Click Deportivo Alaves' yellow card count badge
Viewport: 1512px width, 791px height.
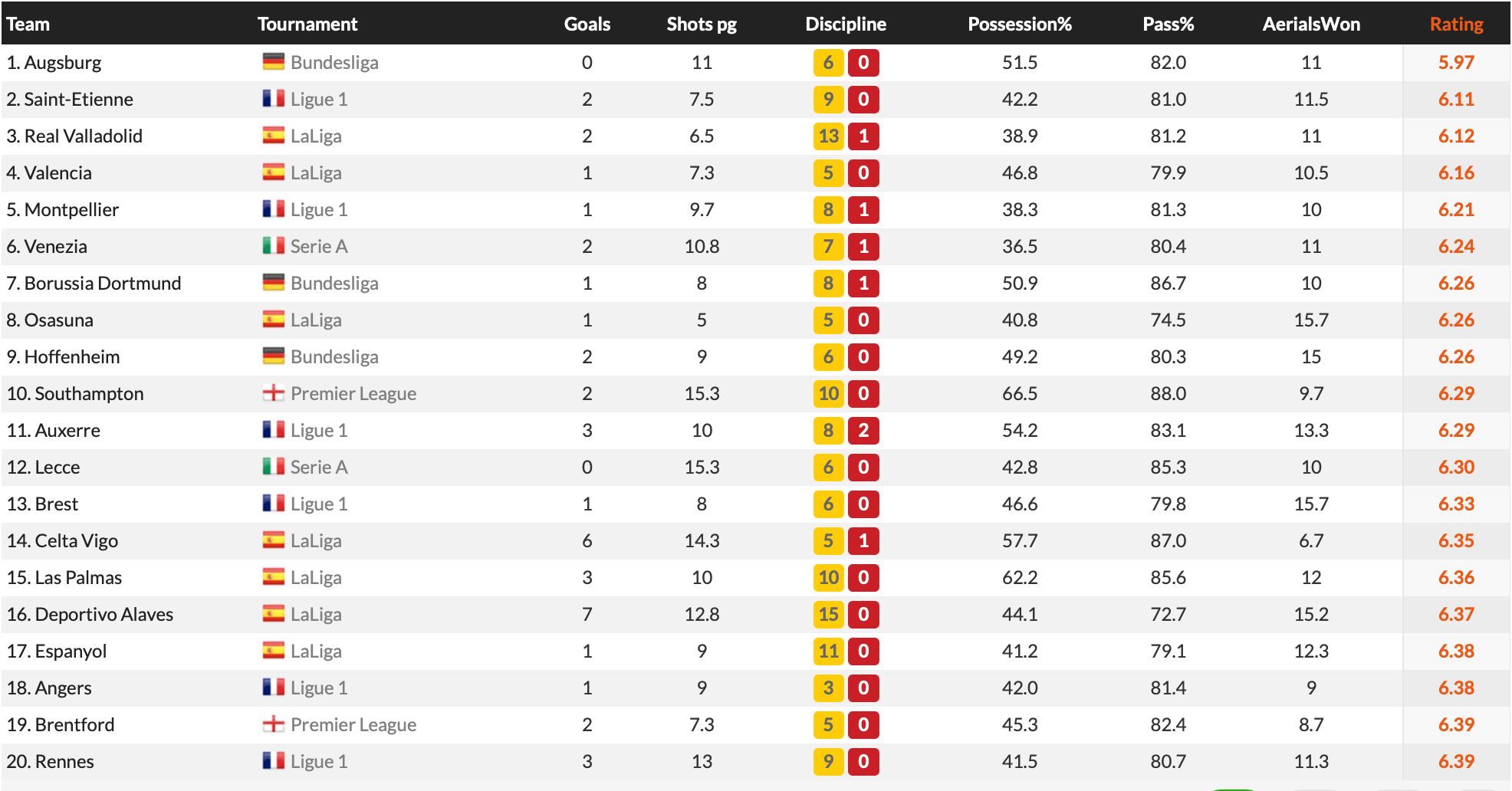[828, 615]
